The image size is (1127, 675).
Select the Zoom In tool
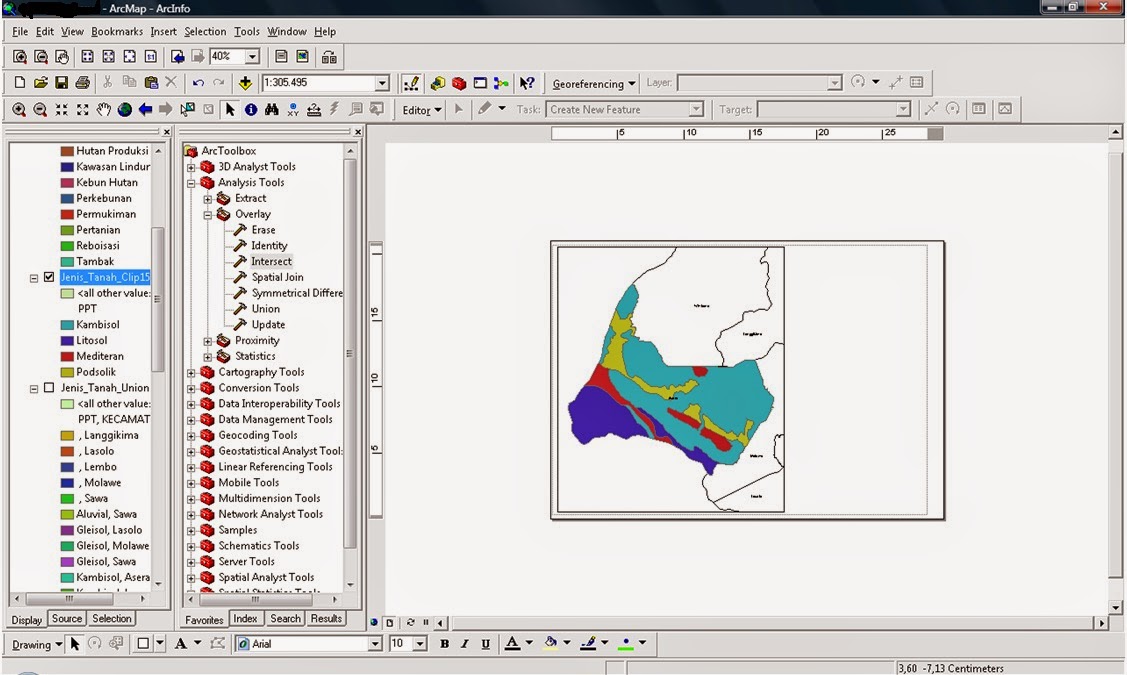pos(18,110)
